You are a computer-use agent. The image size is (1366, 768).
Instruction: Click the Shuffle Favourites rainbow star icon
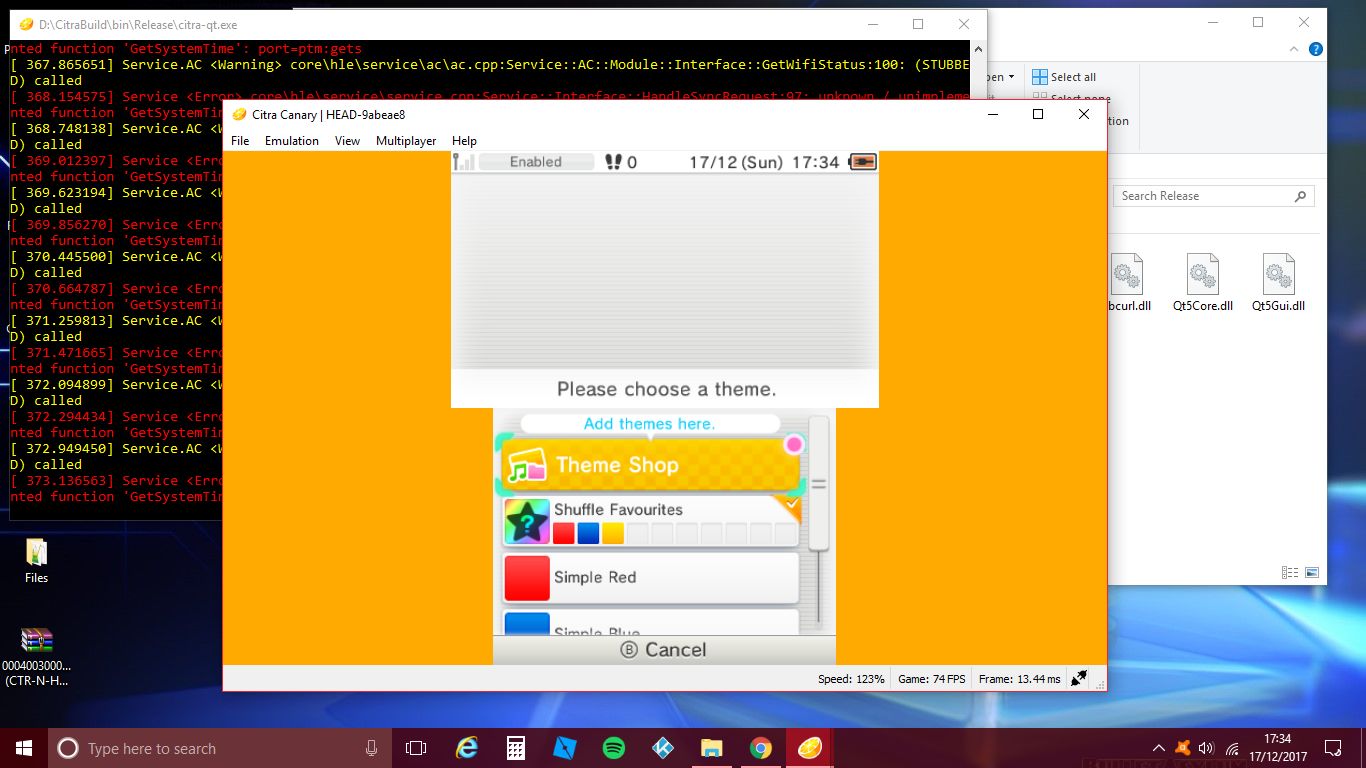pos(527,522)
